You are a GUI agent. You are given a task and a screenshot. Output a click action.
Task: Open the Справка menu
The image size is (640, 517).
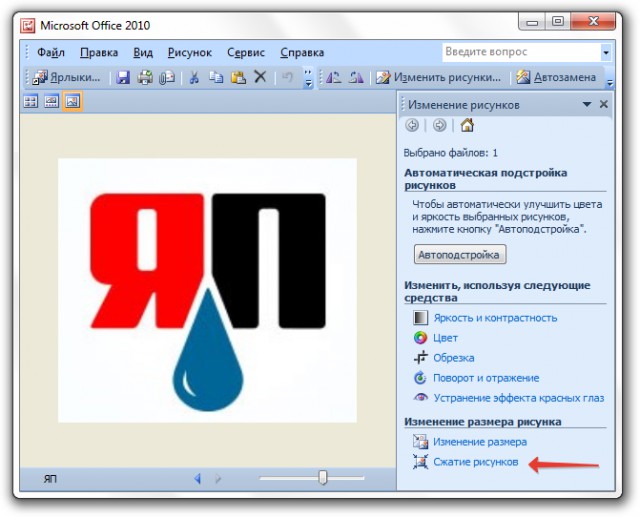click(302, 53)
